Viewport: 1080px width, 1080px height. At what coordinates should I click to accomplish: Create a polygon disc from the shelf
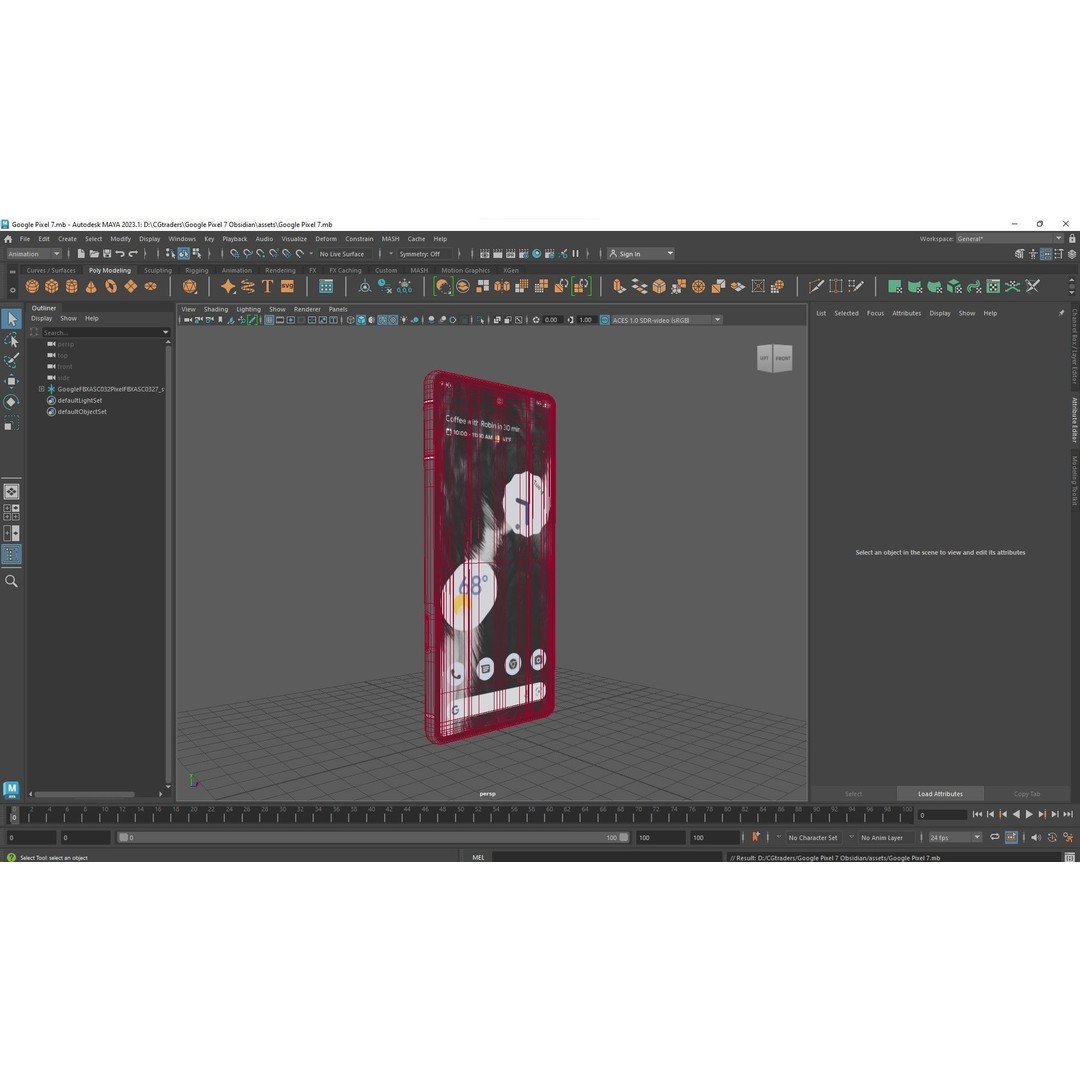coord(150,287)
